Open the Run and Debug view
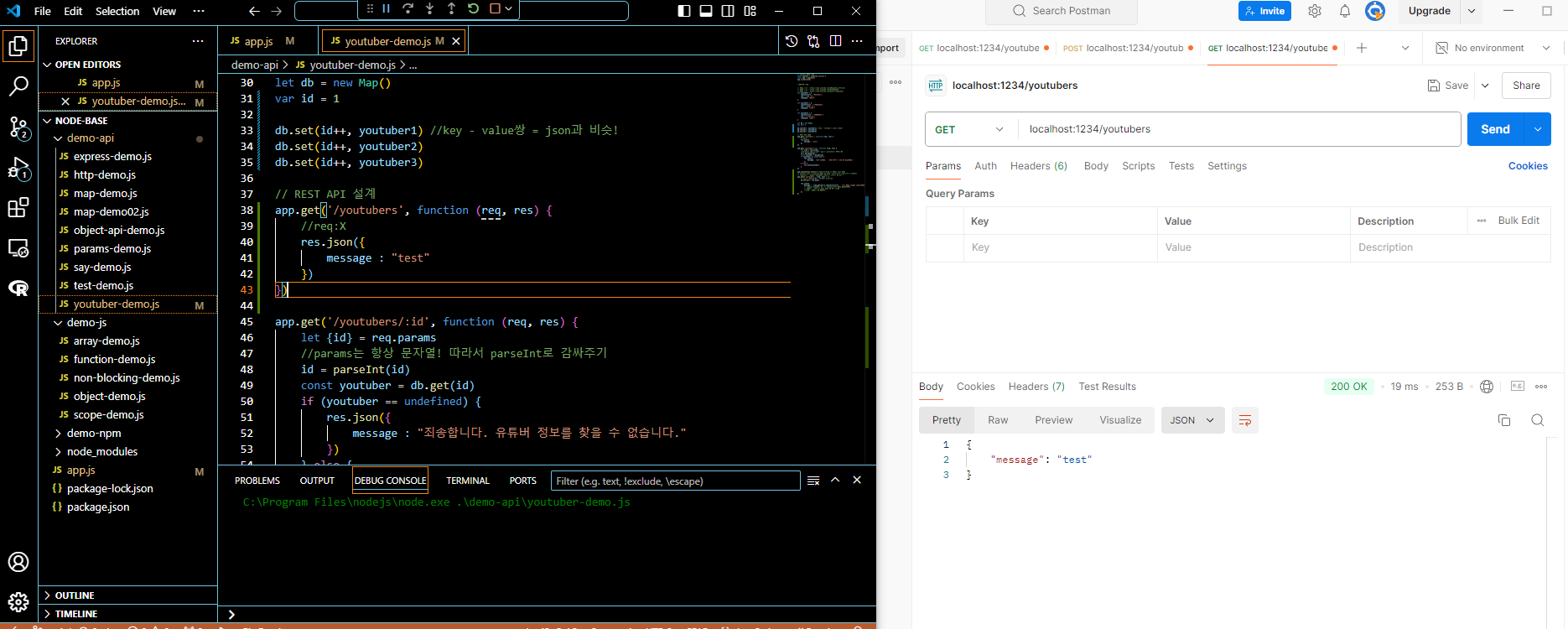 pos(18,168)
